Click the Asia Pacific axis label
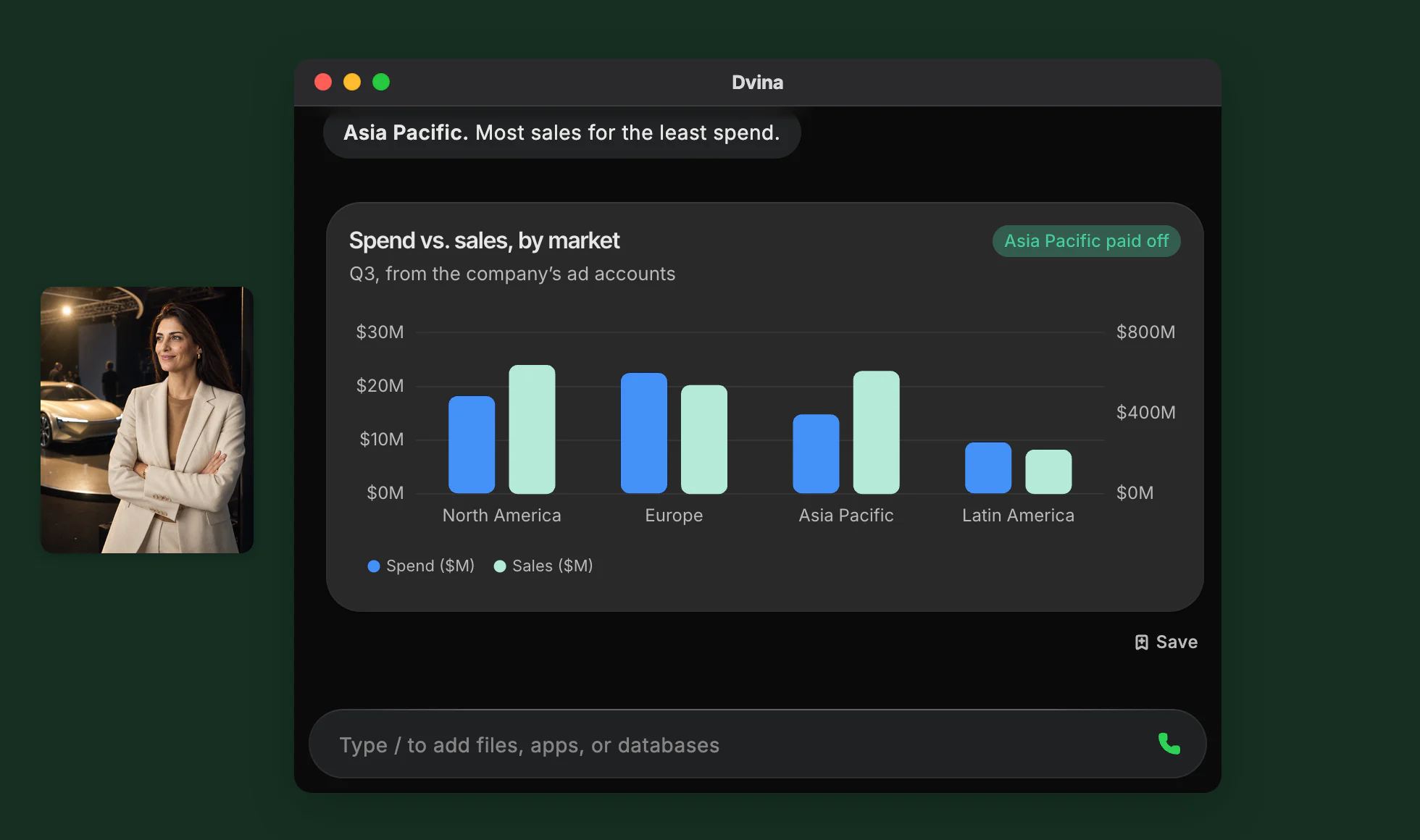 [x=846, y=516]
